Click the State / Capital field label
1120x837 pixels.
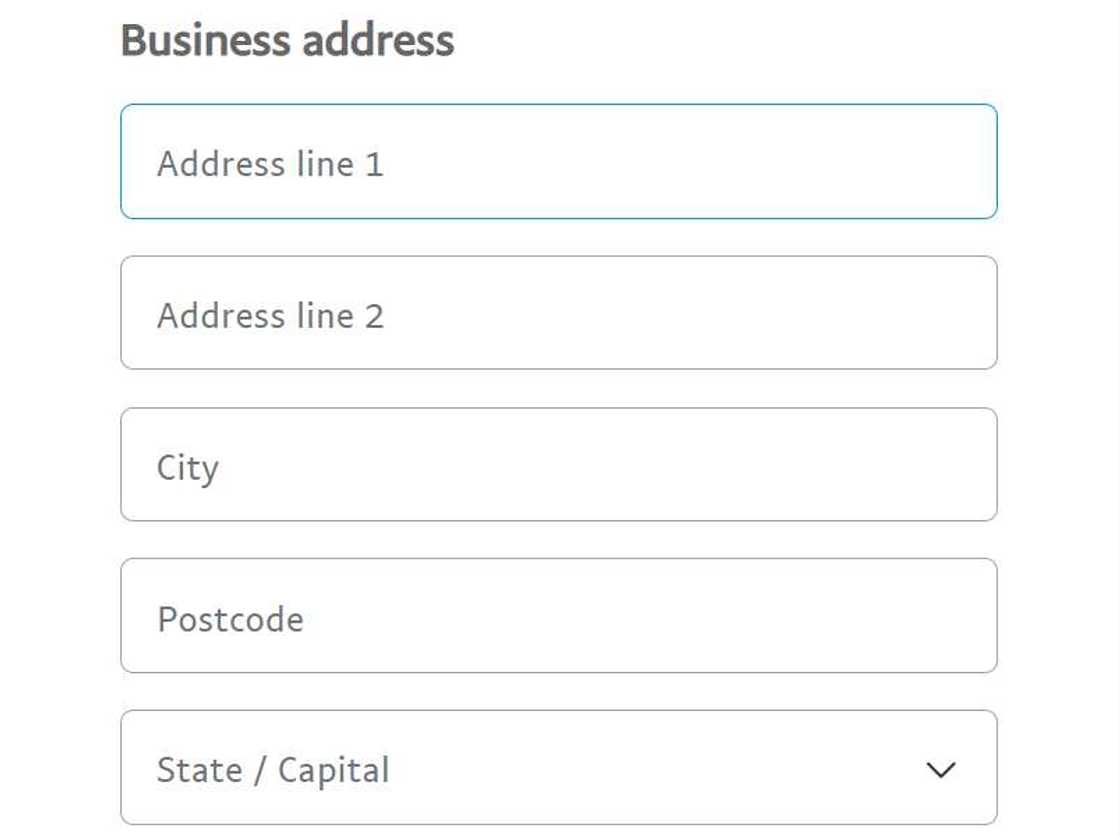point(272,769)
